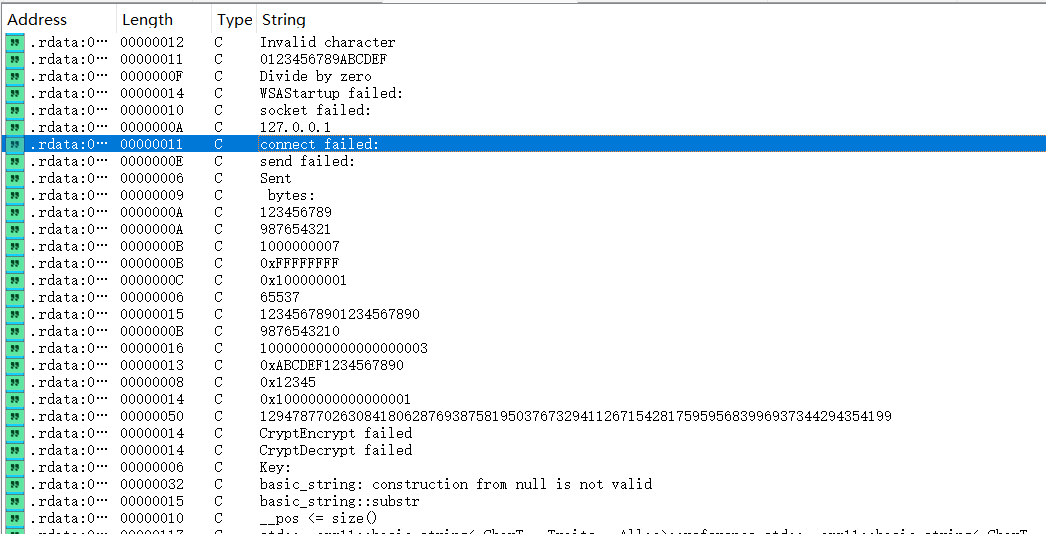Sort by the Address column header
The width and height of the screenshot is (1046, 534).
coord(38,20)
